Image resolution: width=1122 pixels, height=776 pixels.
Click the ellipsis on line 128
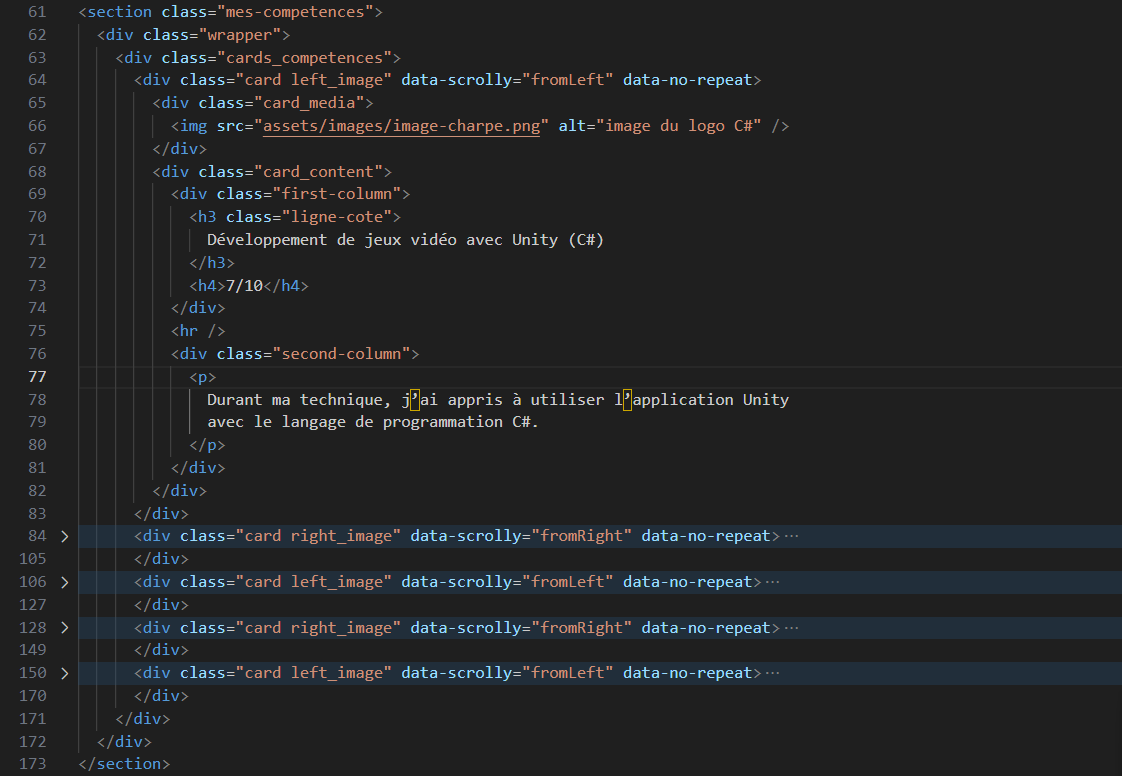(793, 626)
